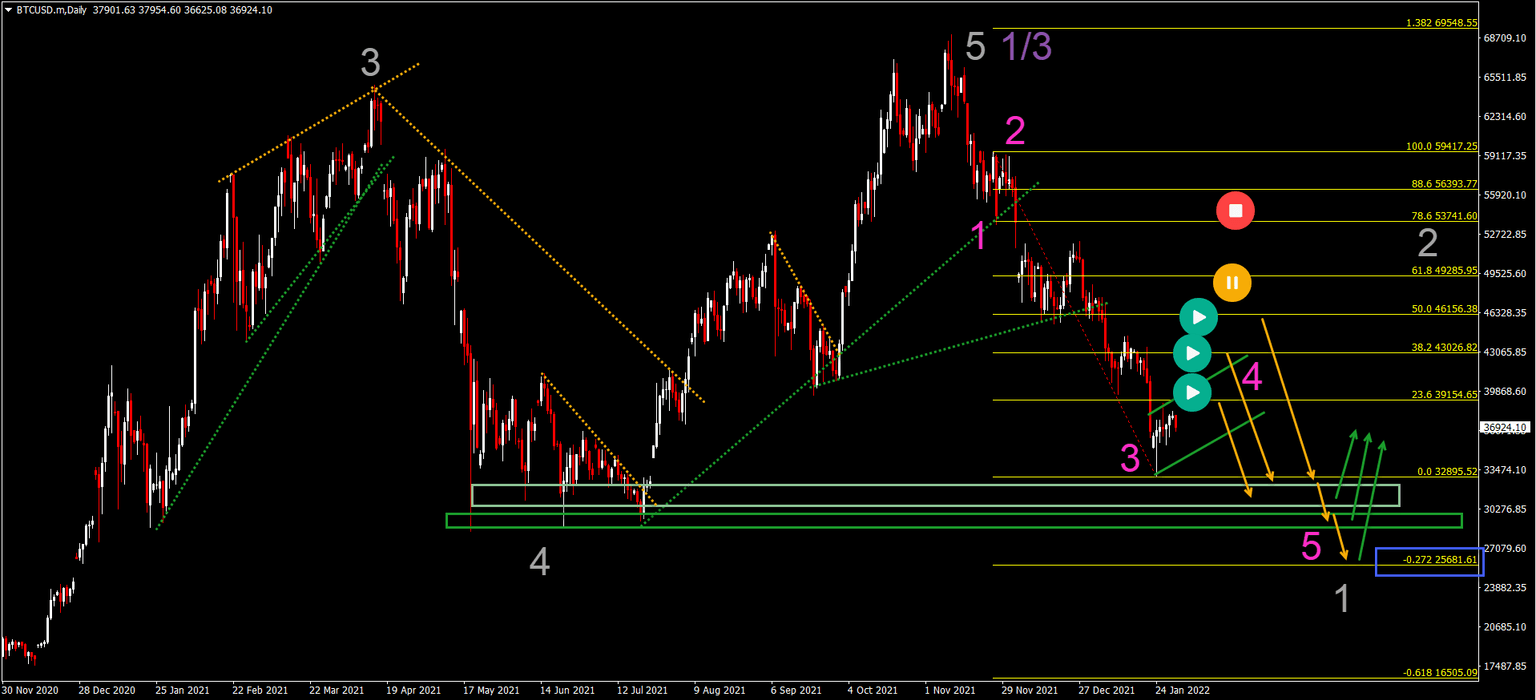Click the 100.0 59417.25 Fibonacci level label
The height and width of the screenshot is (700, 1536).
[1440, 146]
